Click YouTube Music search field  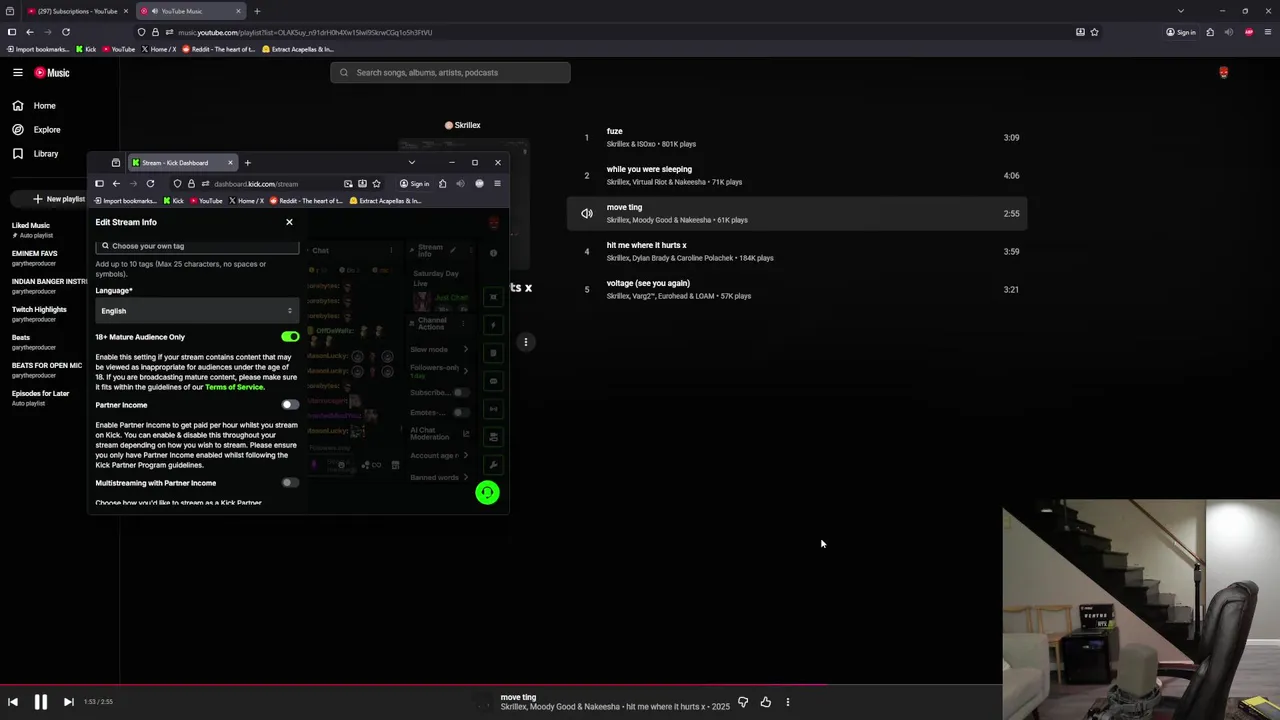pyautogui.click(x=450, y=72)
